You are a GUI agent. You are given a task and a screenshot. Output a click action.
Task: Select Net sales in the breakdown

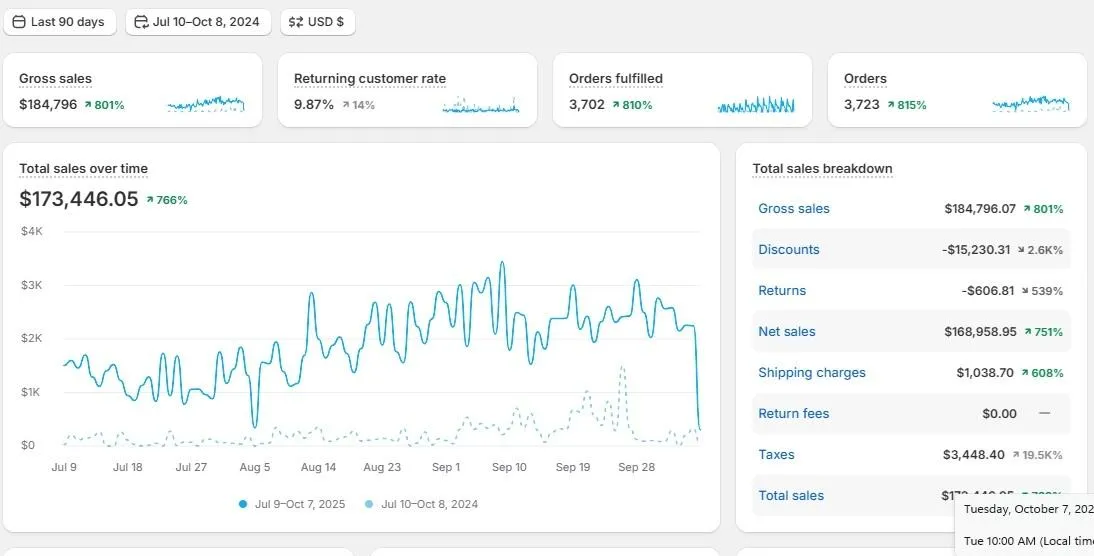pos(787,331)
